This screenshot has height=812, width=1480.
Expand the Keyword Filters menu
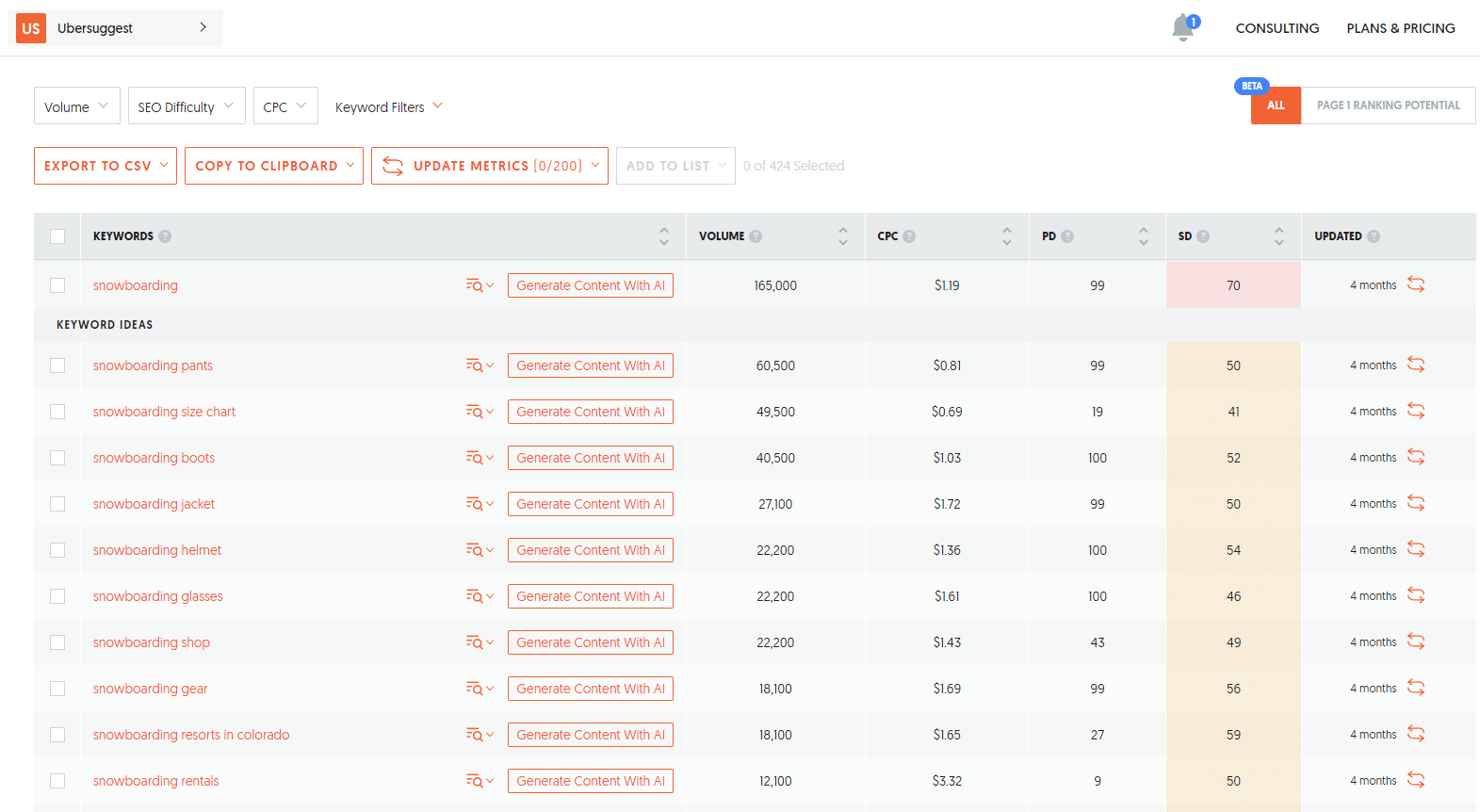pyautogui.click(x=388, y=106)
